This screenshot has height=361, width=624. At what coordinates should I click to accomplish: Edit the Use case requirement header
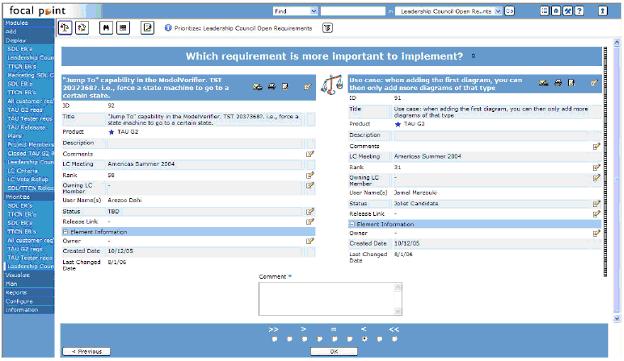(594, 83)
